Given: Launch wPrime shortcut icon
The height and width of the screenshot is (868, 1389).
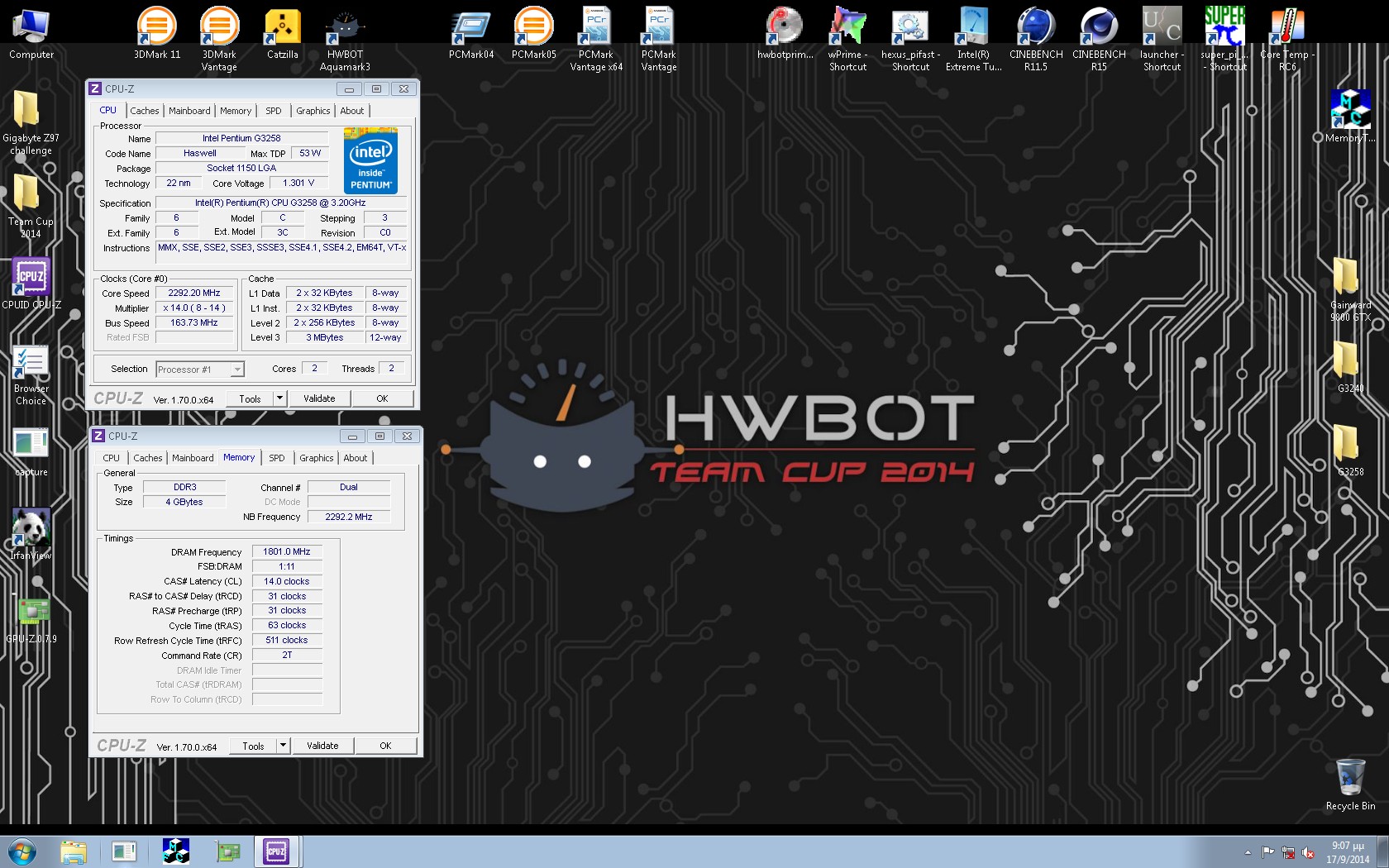Looking at the screenshot, I should click(x=847, y=39).
